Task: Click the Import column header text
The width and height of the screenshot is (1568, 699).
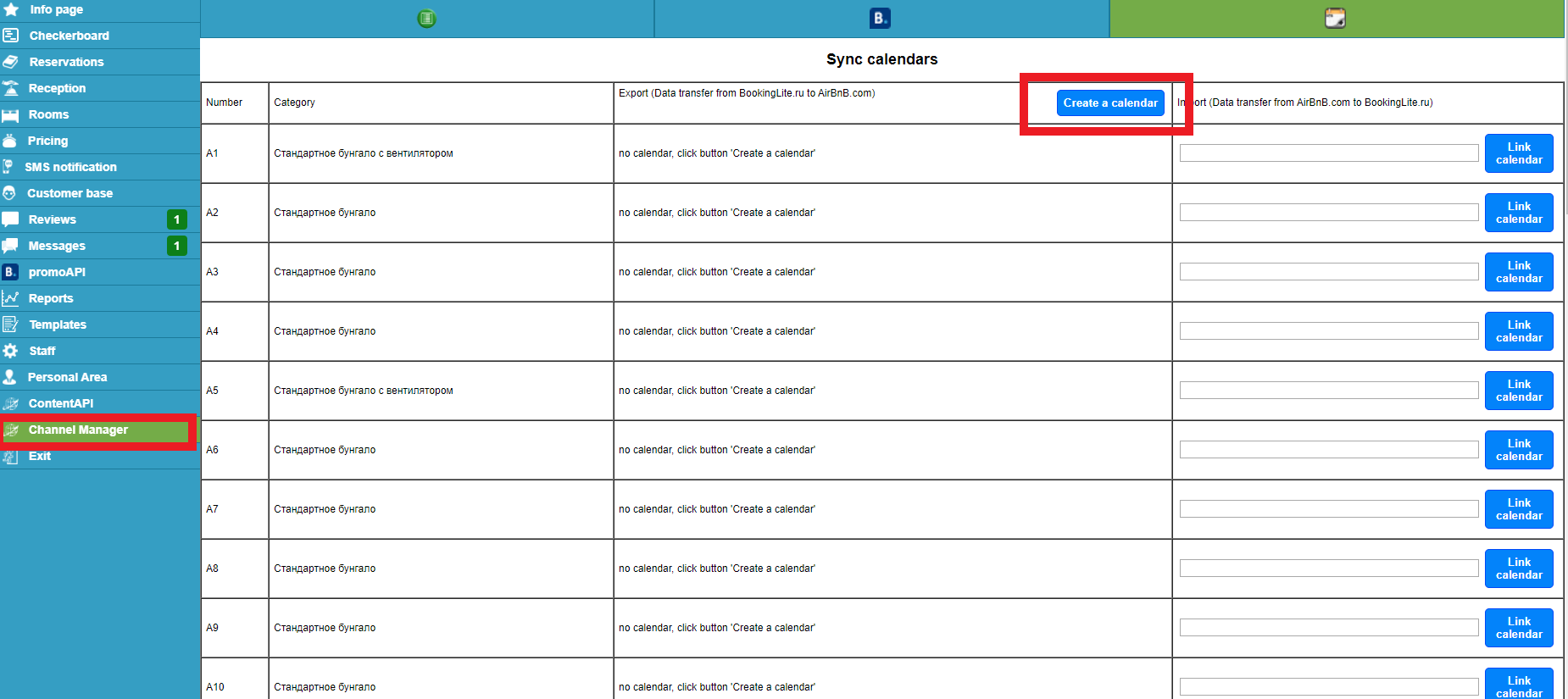Action: pyautogui.click(x=1305, y=103)
